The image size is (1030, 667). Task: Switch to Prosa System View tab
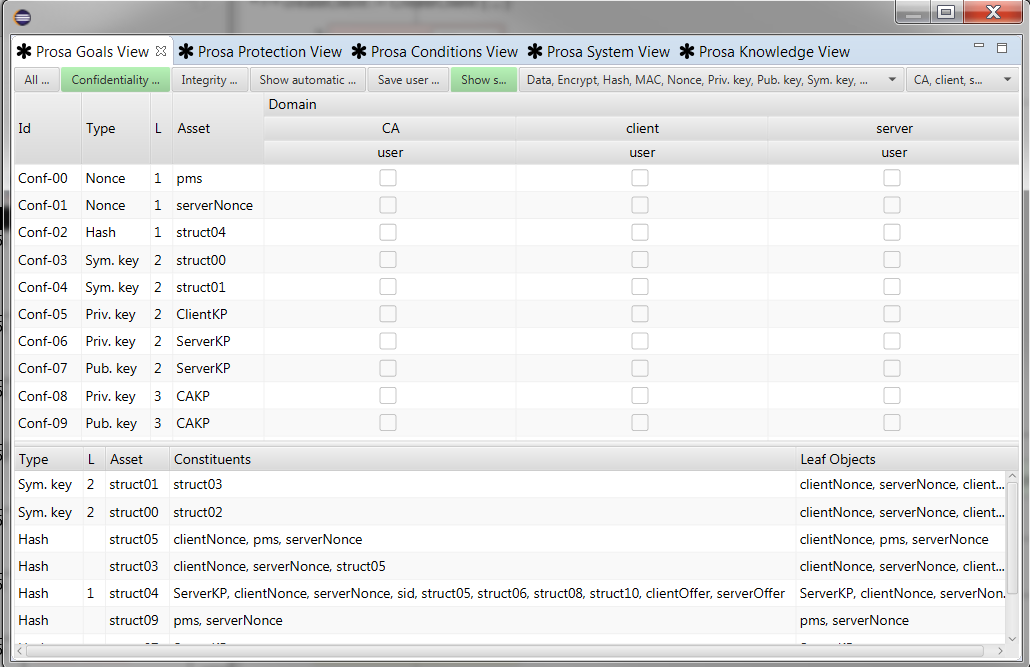point(608,52)
